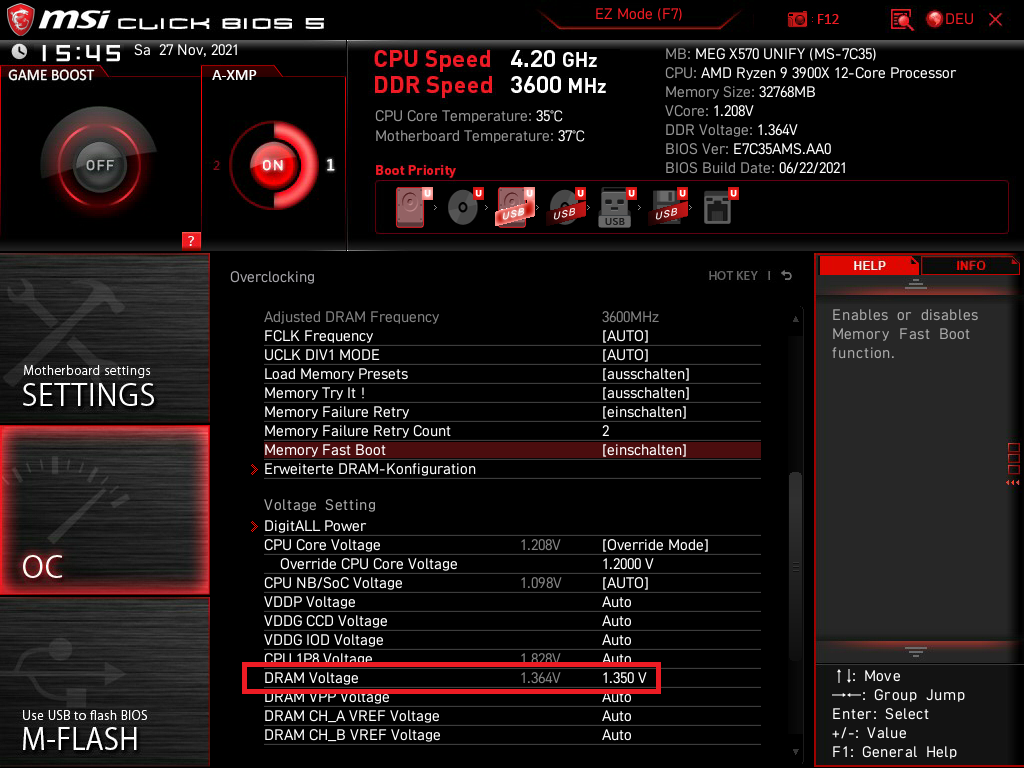
Task: Switch to the INFO tab
Action: click(970, 265)
